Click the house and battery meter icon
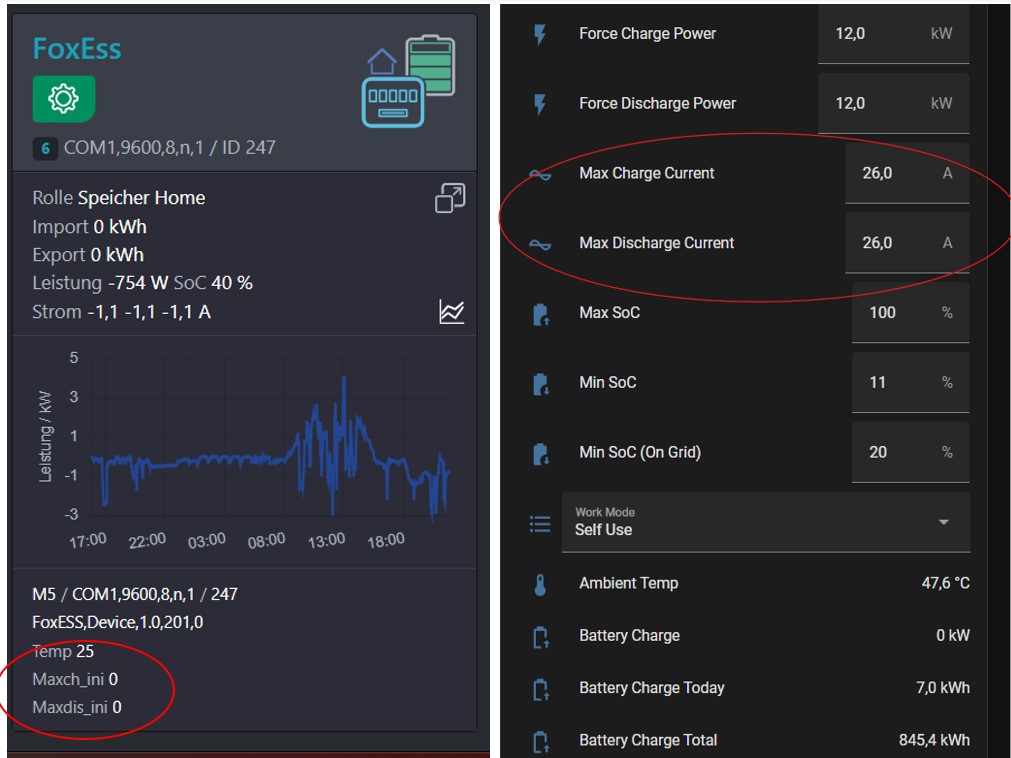The height and width of the screenshot is (758, 1011). [x=408, y=81]
